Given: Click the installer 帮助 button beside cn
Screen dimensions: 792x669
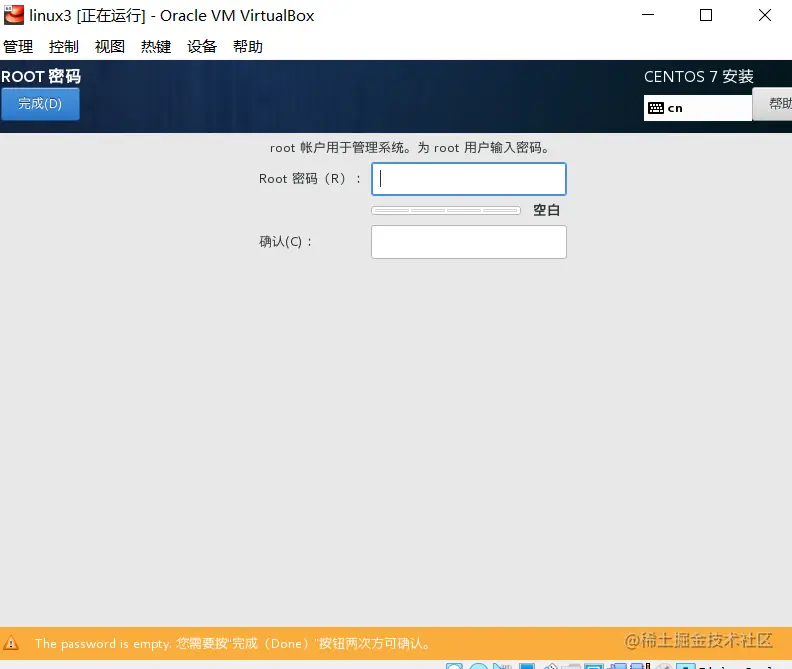Looking at the screenshot, I should click(772, 104).
